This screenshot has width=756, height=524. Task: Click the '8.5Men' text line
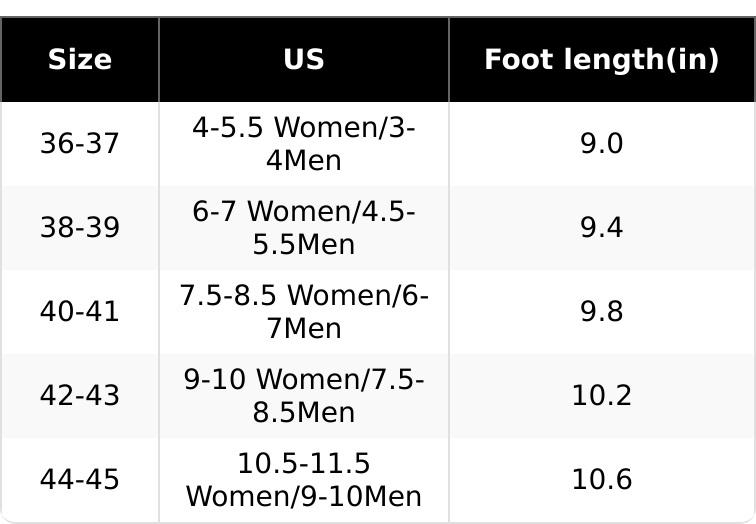click(x=304, y=412)
